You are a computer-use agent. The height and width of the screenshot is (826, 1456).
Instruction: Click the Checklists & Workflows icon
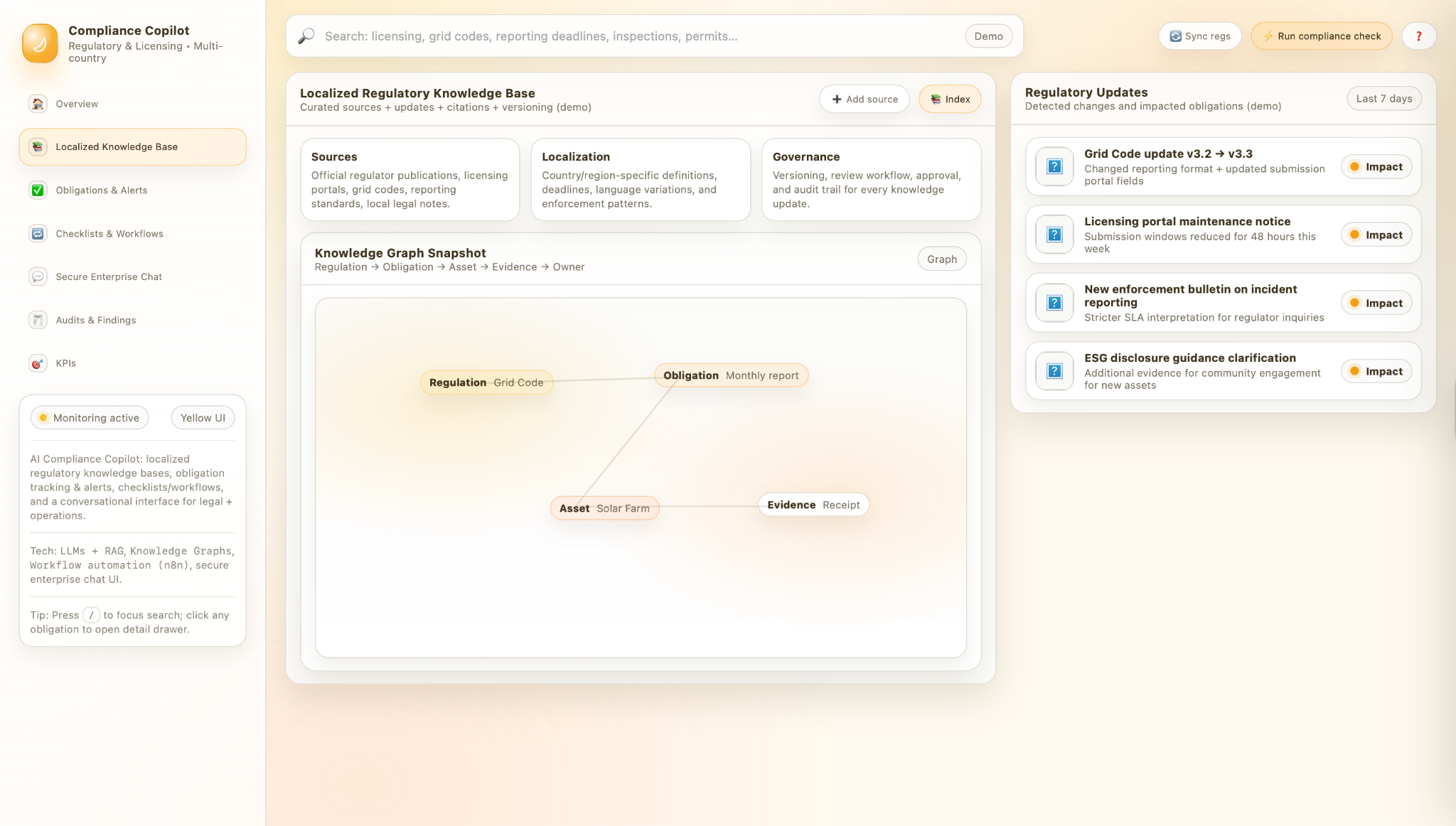coord(38,234)
